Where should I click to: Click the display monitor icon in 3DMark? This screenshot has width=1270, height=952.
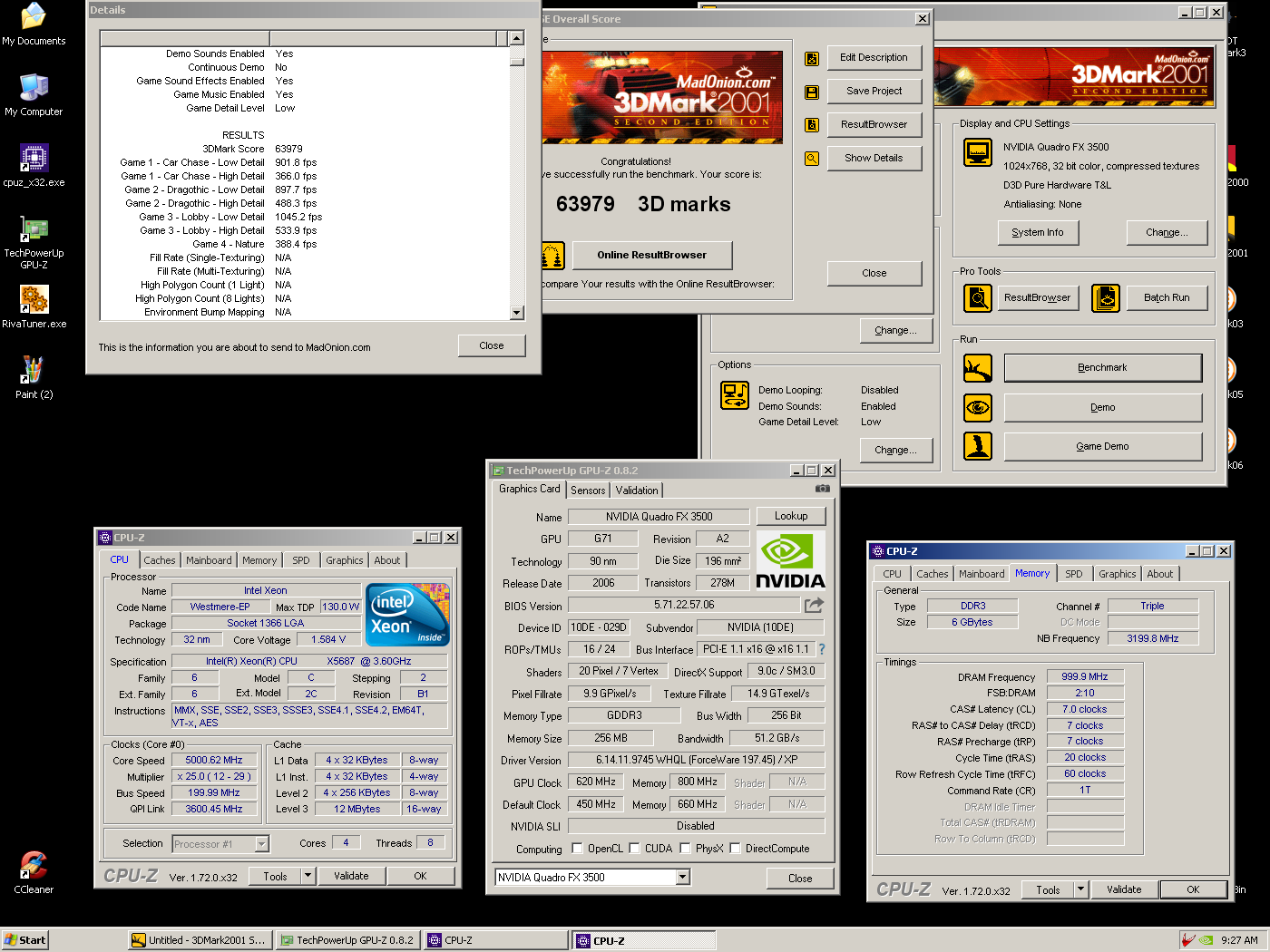point(978,152)
